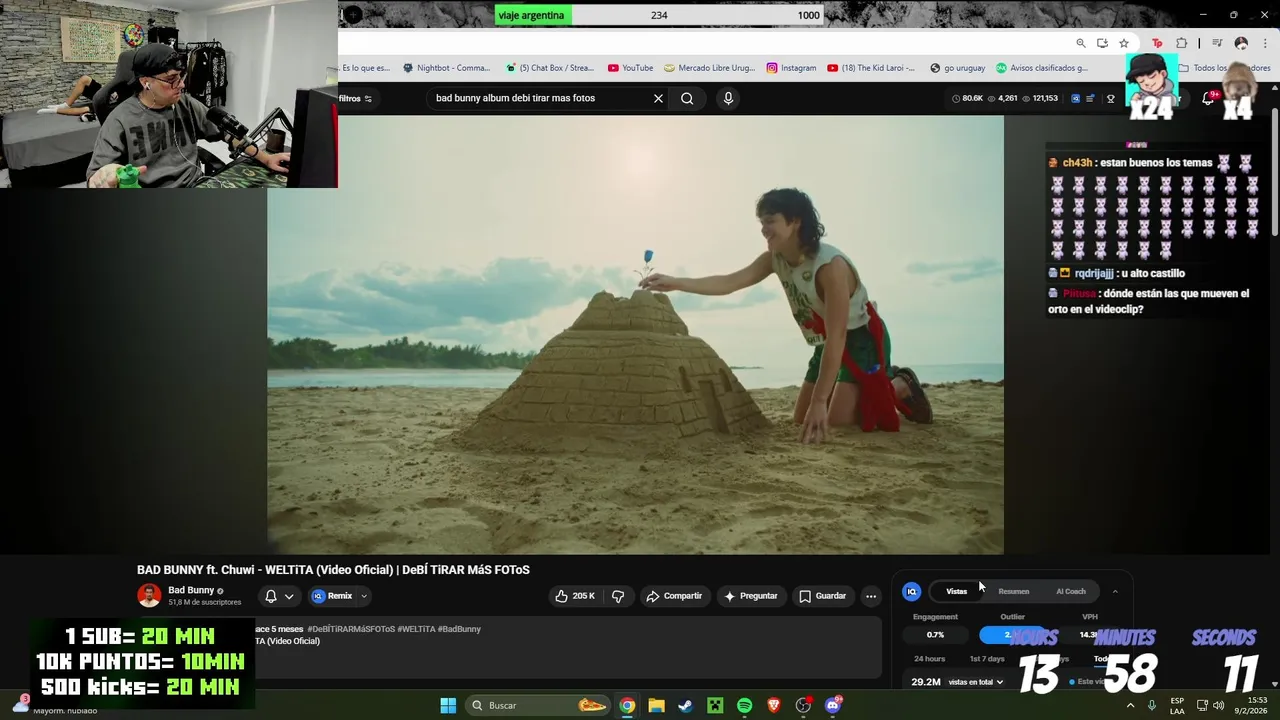Viewport: 1280px width, 720px height.
Task: Select the 24 hours time range
Action: coord(929,659)
